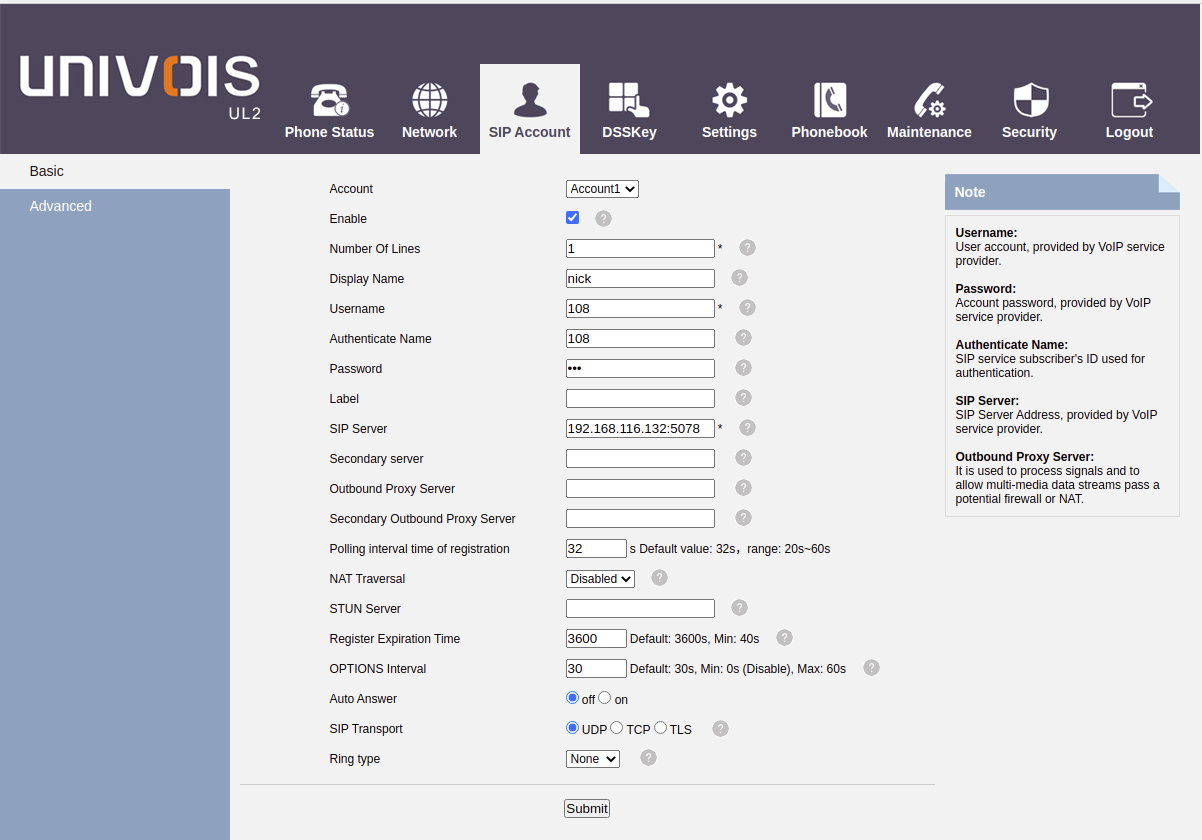Select TCP for SIP Transport
Image resolution: width=1202 pixels, height=840 pixels.
pos(617,728)
